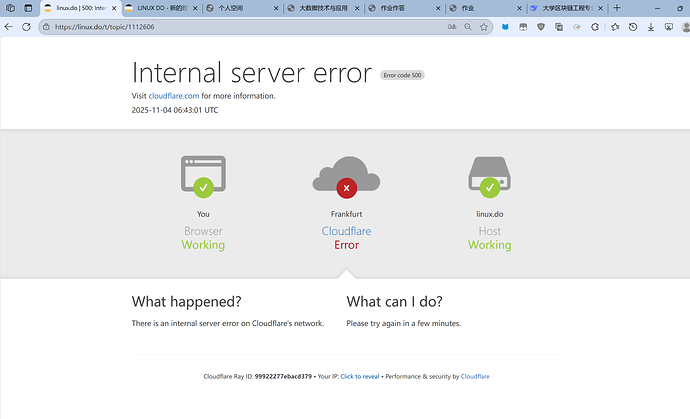Open the blue cat extension icon

point(505,27)
